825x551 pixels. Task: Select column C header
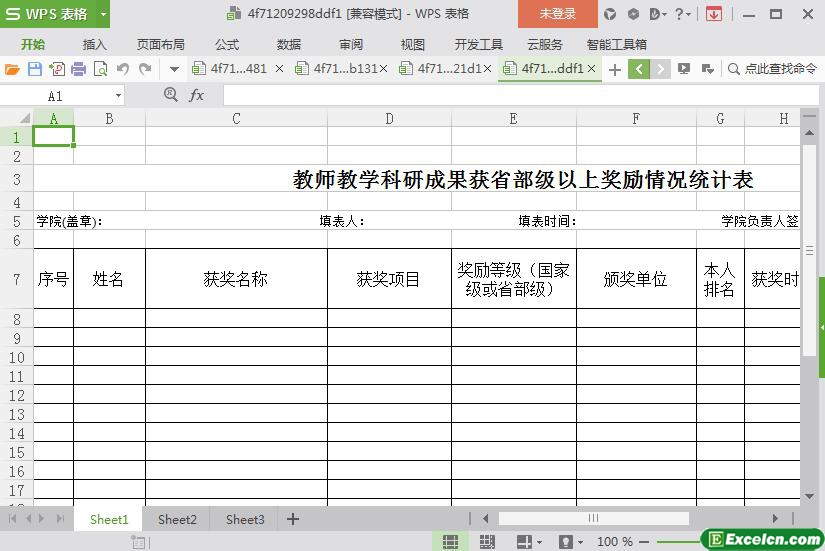236,118
